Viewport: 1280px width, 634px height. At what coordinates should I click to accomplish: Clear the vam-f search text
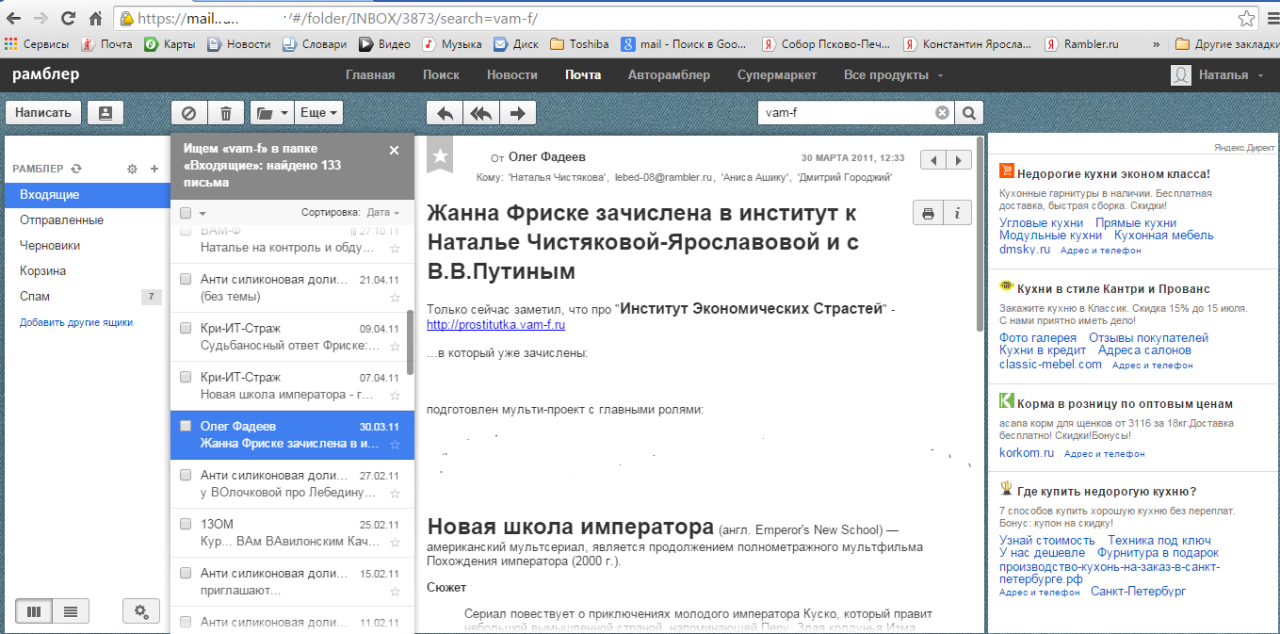tap(942, 113)
